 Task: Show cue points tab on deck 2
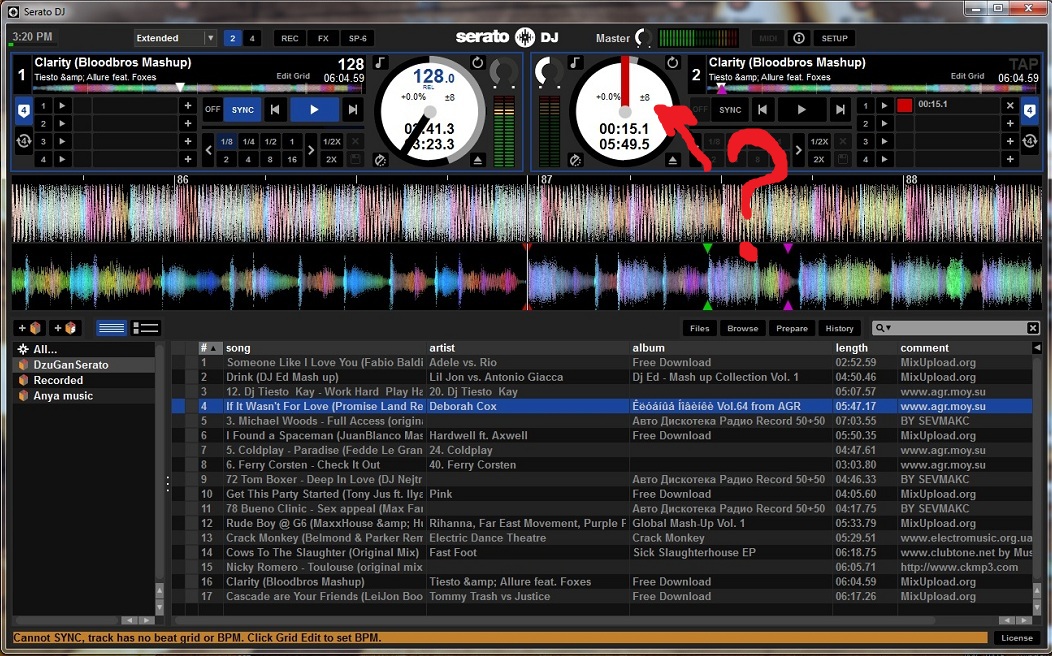[x=1029, y=111]
